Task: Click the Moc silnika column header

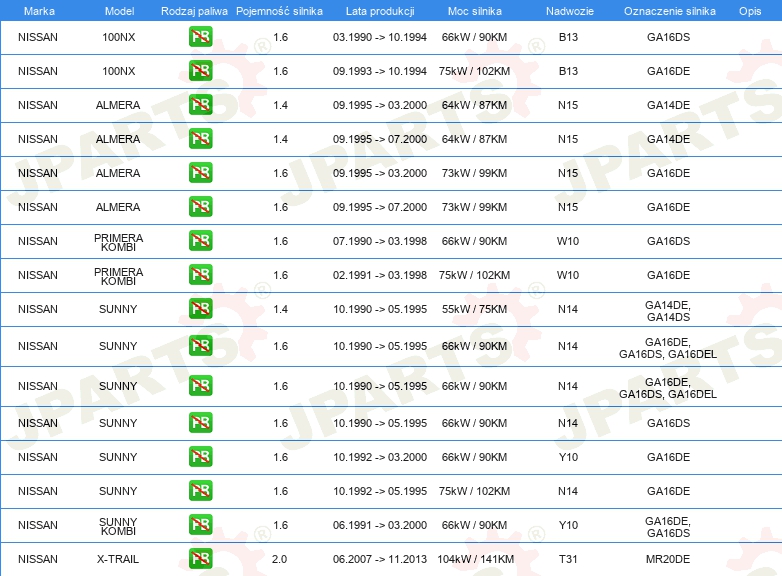Action: pos(475,11)
